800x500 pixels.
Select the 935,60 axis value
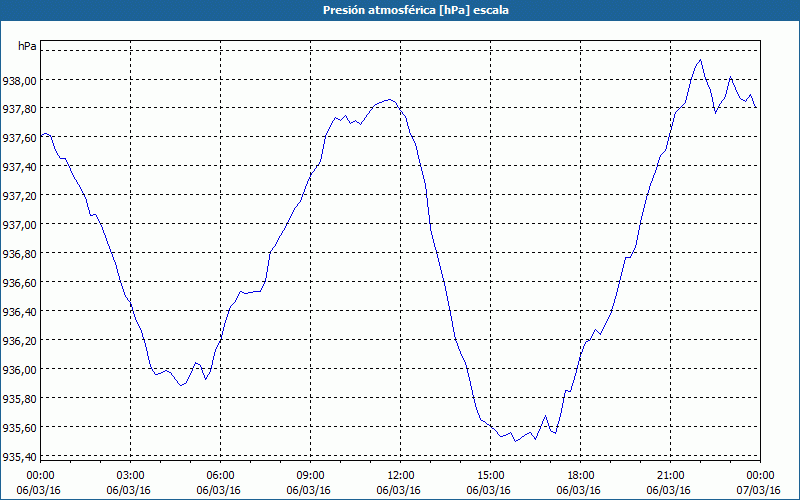19,427
